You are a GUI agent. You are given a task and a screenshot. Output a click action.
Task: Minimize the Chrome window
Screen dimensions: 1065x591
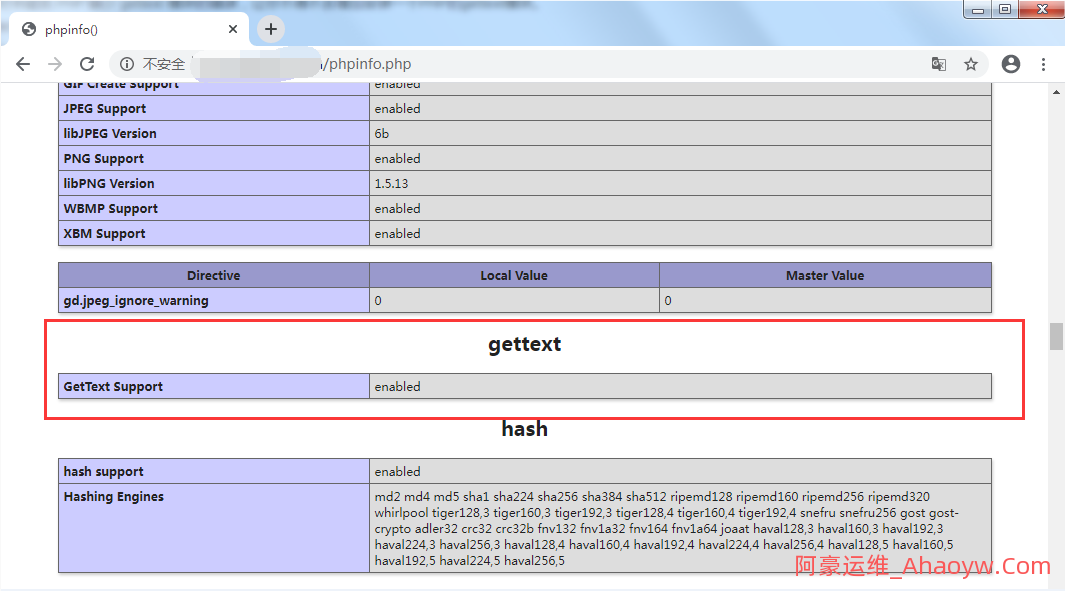click(977, 10)
